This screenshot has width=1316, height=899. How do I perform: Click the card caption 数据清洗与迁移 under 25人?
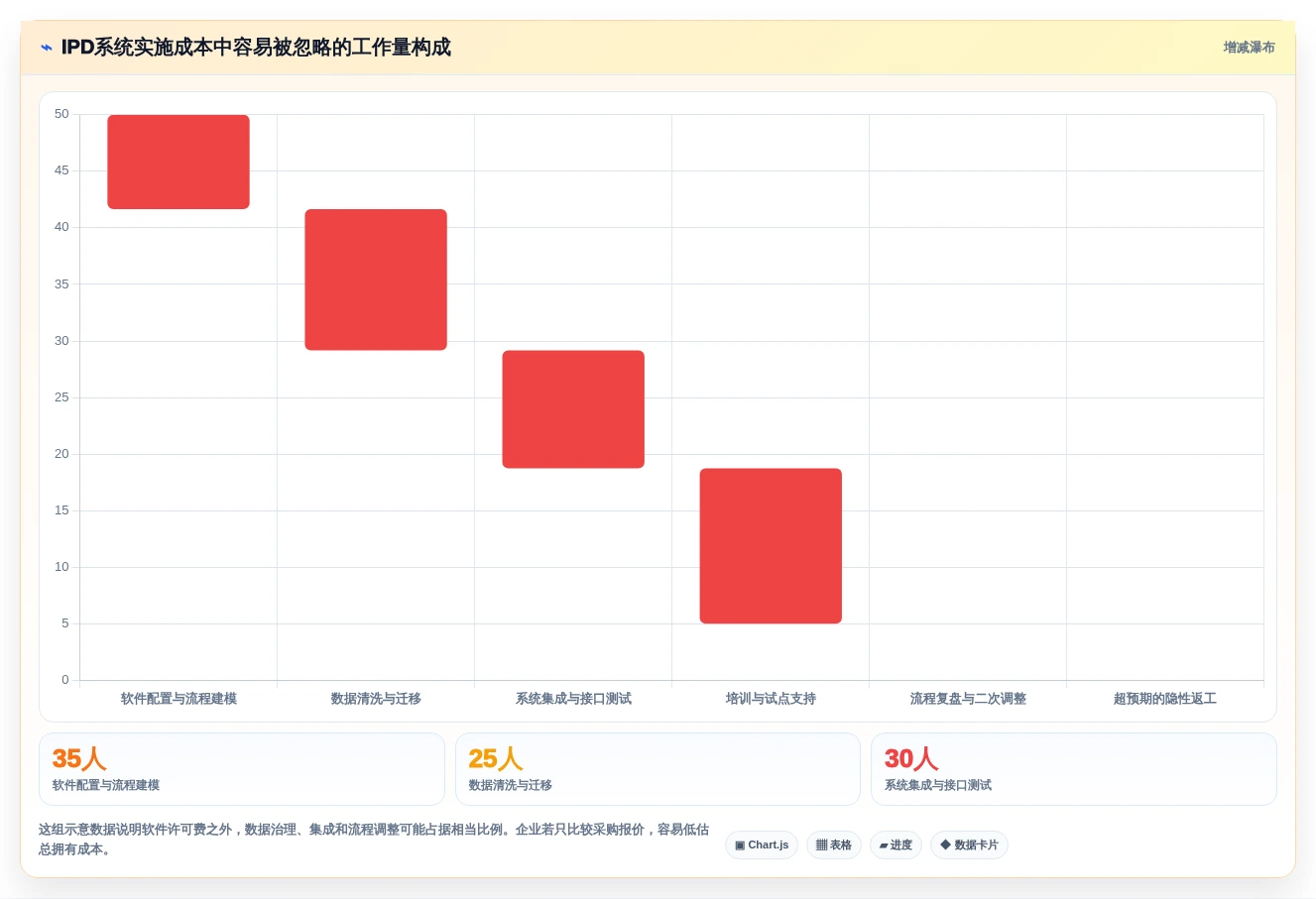tap(511, 785)
